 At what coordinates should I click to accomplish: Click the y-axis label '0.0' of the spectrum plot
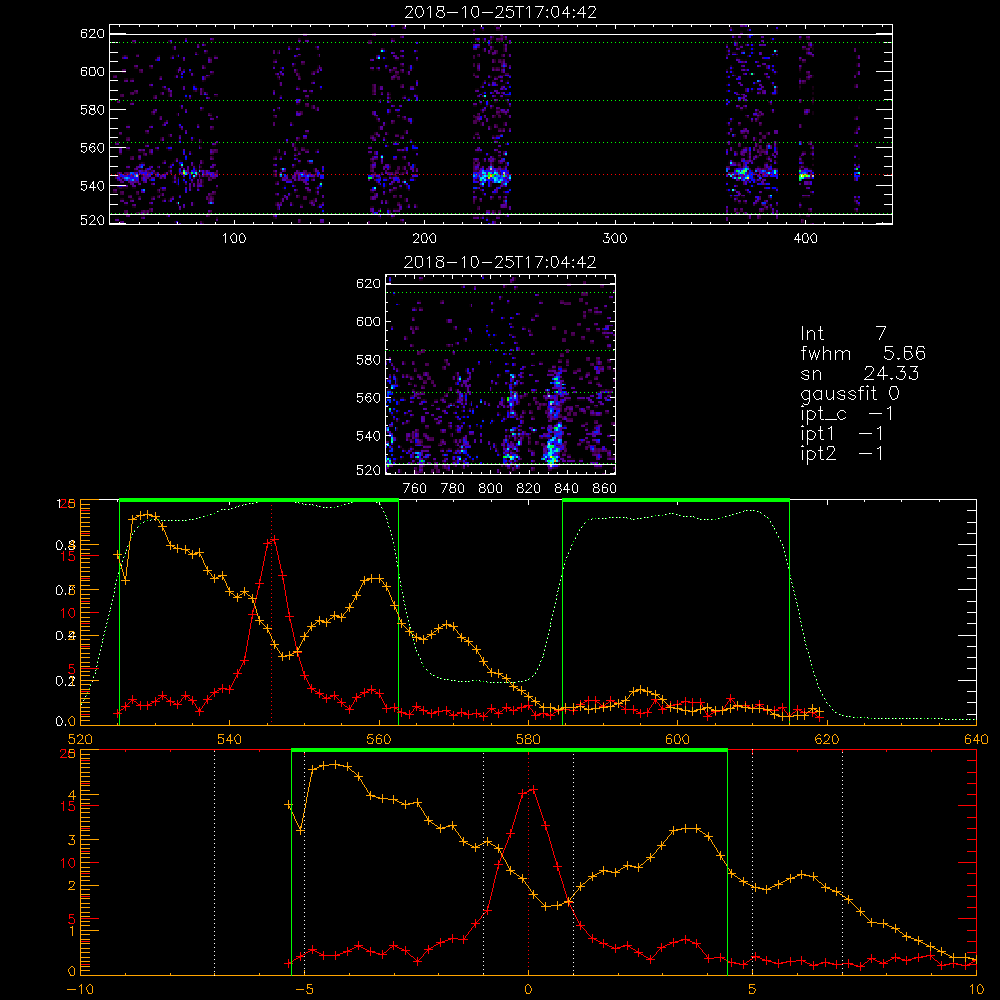[66, 721]
